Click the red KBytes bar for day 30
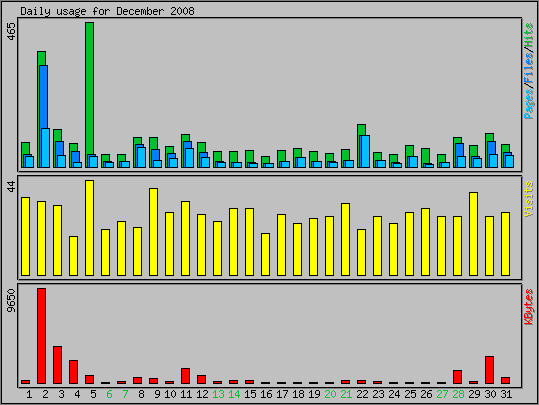Viewport: 539px width, 405px height. point(489,370)
